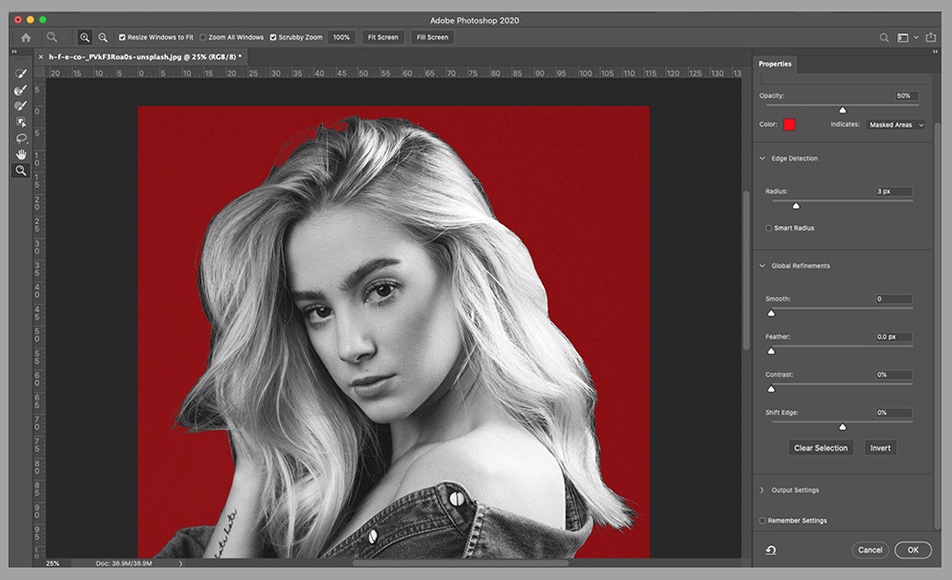Click the ruler origin corner box
The width and height of the screenshot is (952, 580).
pyautogui.click(x=39, y=73)
